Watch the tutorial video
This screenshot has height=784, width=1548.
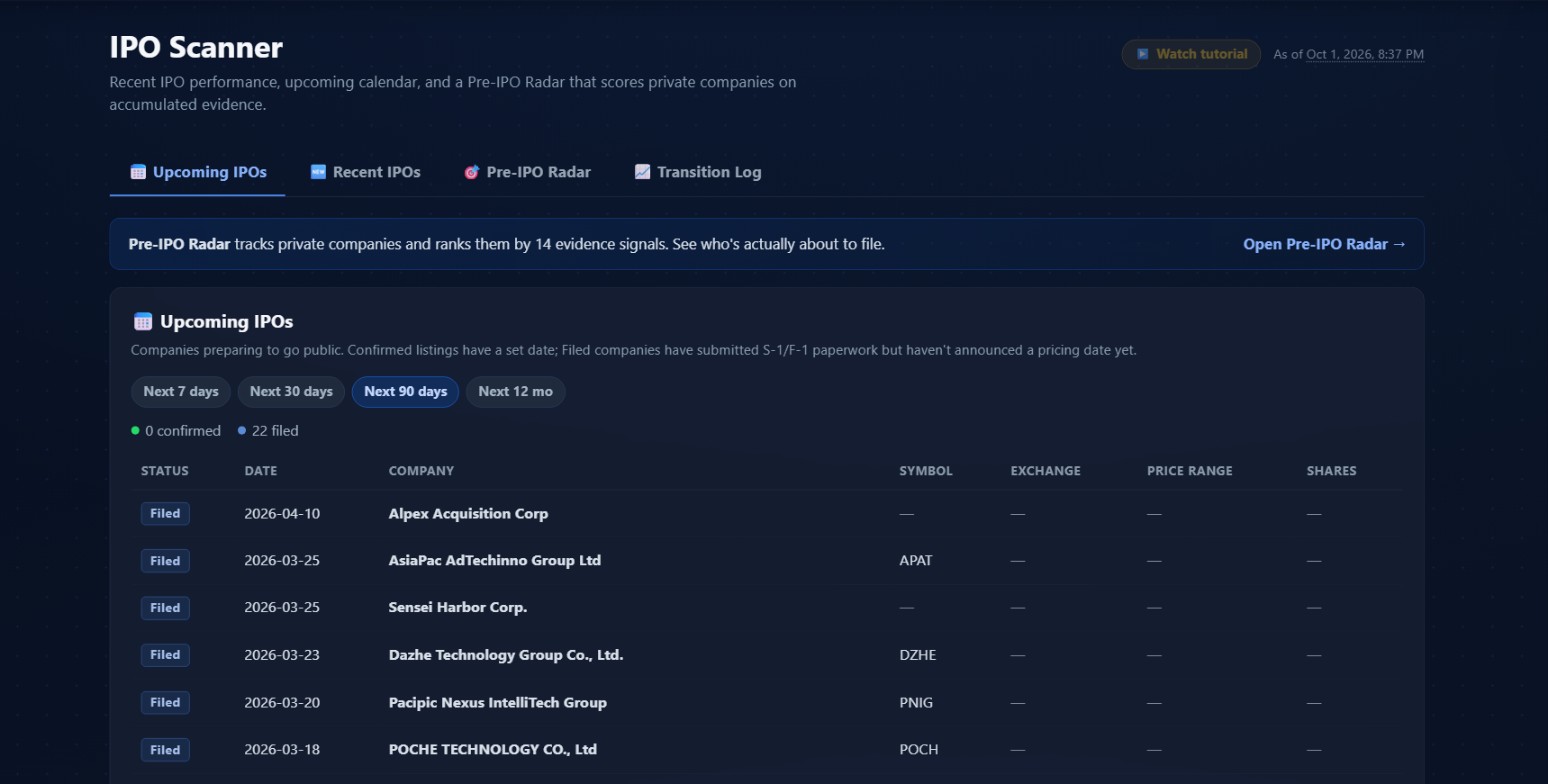tap(1191, 54)
